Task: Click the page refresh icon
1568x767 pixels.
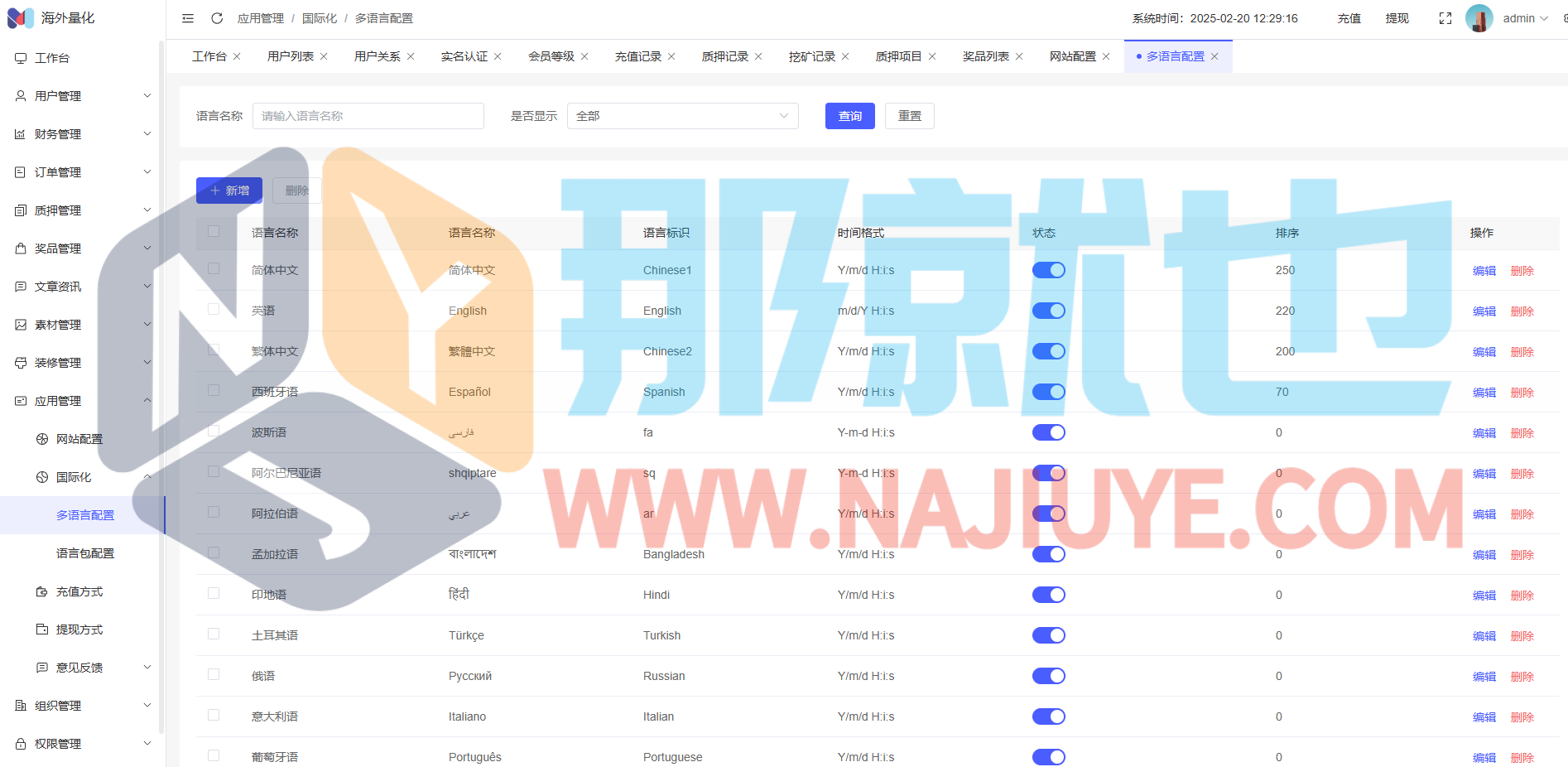Action: (217, 18)
